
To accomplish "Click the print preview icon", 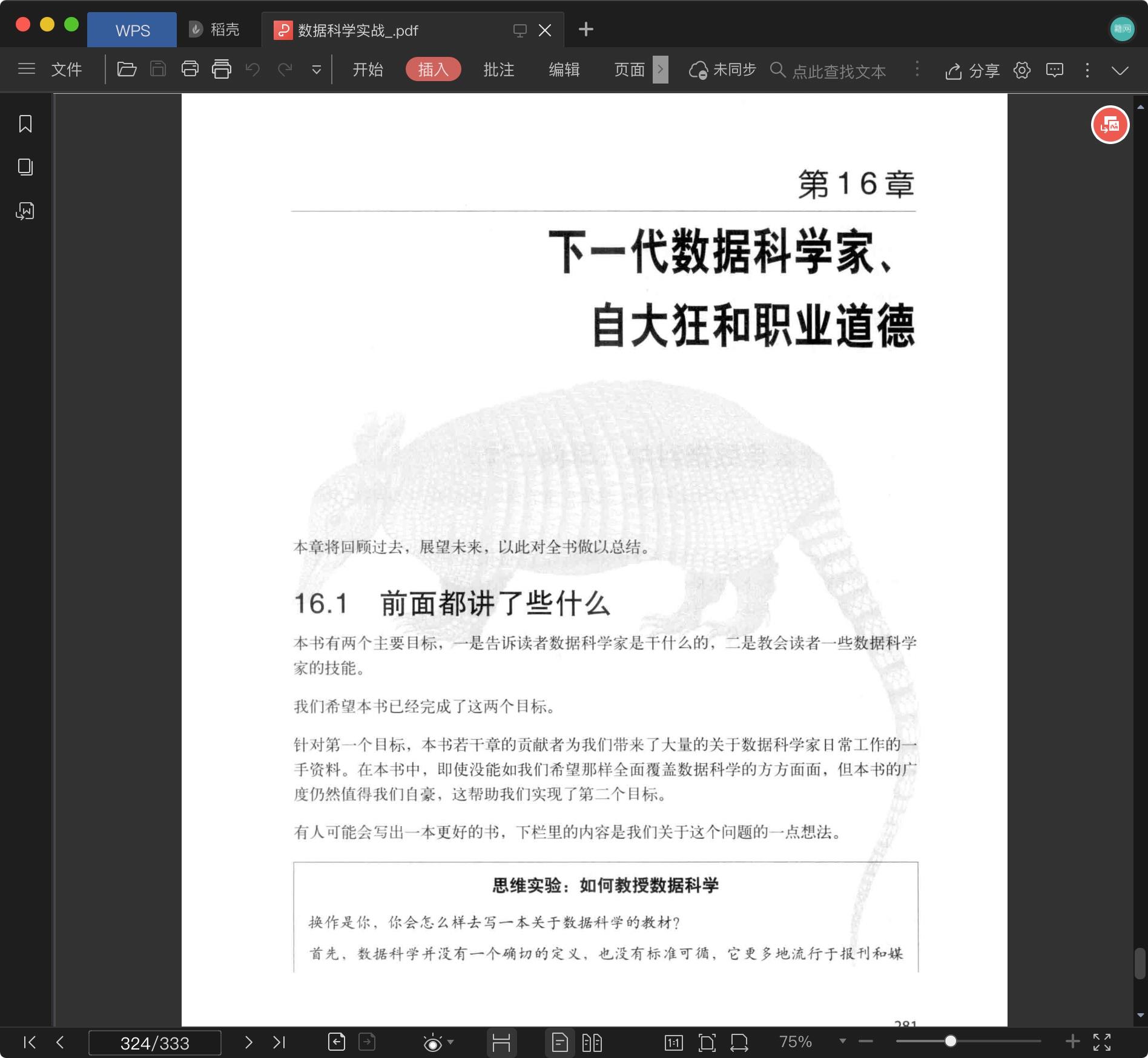I will pyautogui.click(x=222, y=69).
